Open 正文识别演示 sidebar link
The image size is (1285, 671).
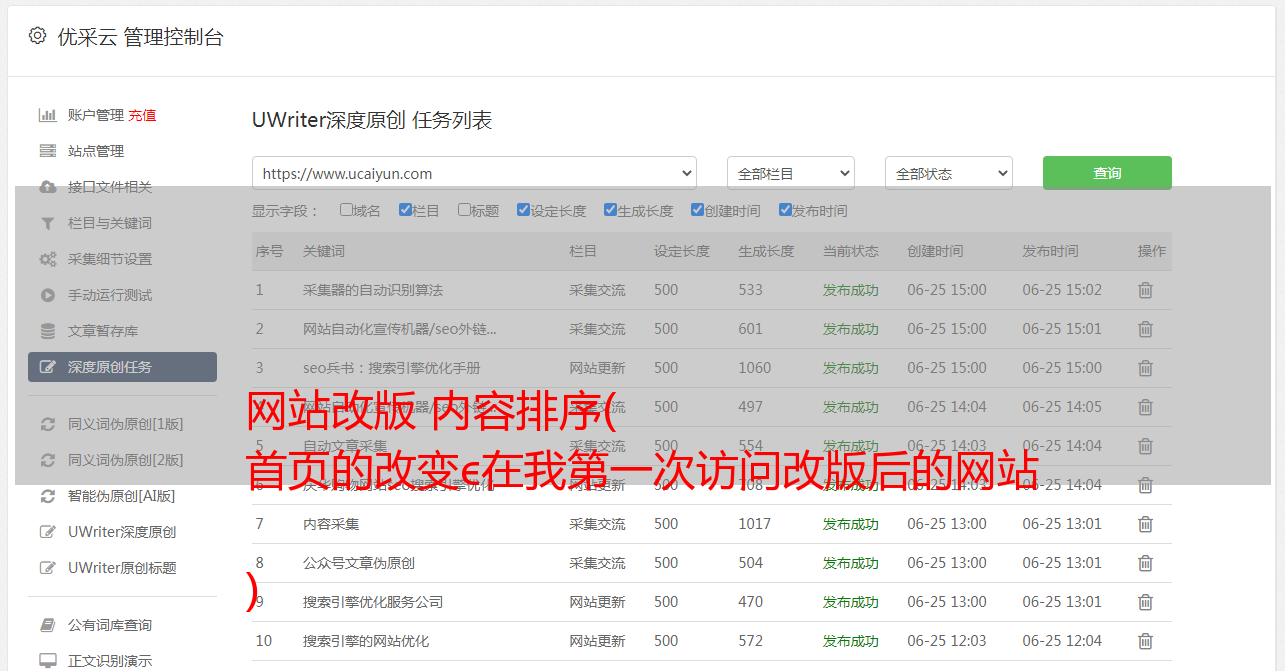click(110, 661)
